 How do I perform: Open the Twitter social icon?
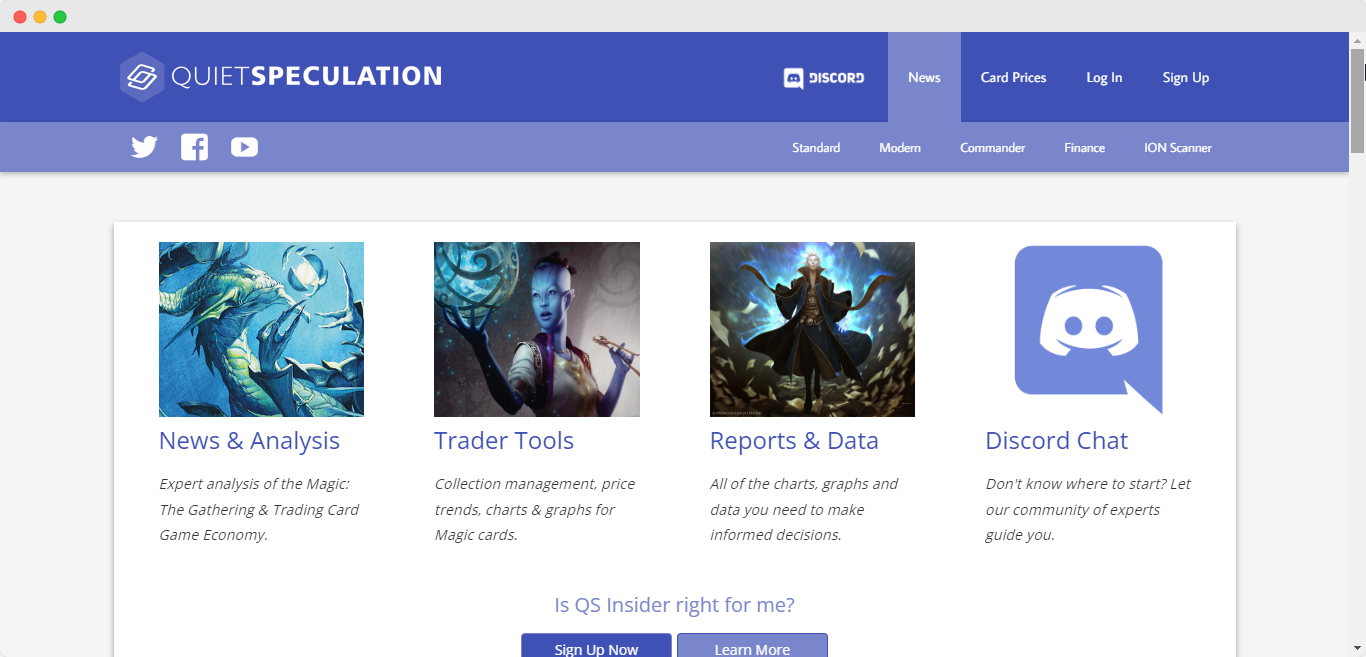tap(144, 147)
